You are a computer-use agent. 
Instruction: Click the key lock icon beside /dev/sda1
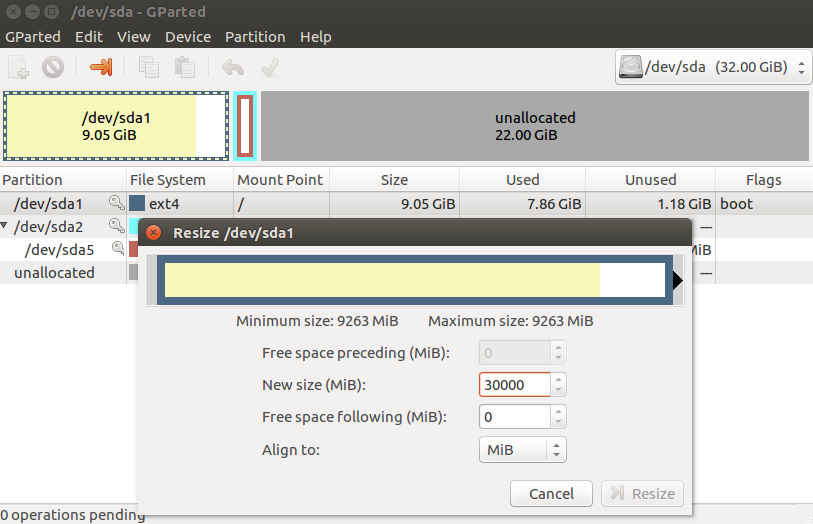[x=117, y=203]
